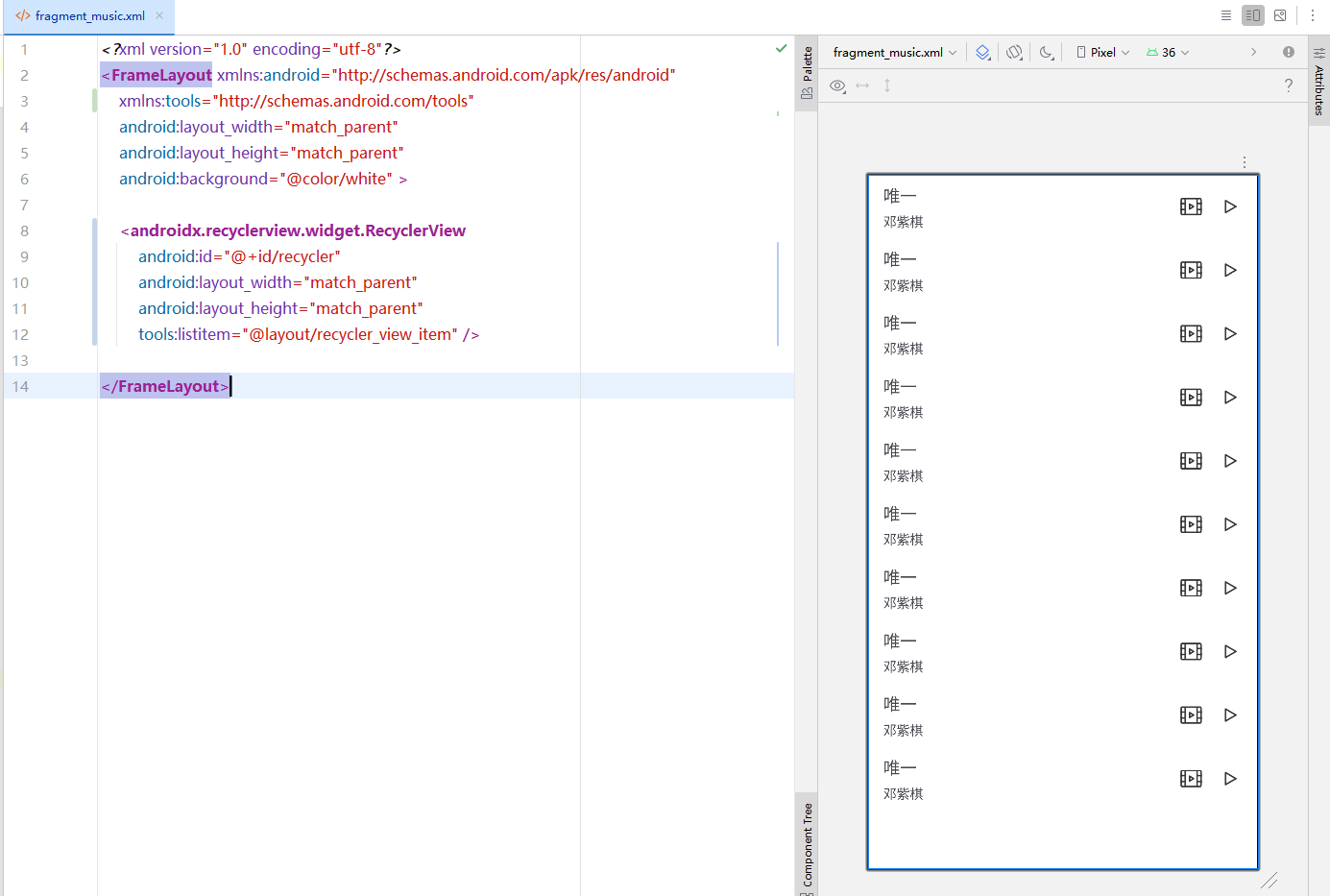Expand hidden preview toolbar items with chevron
This screenshot has width=1330, height=896.
tap(1253, 52)
